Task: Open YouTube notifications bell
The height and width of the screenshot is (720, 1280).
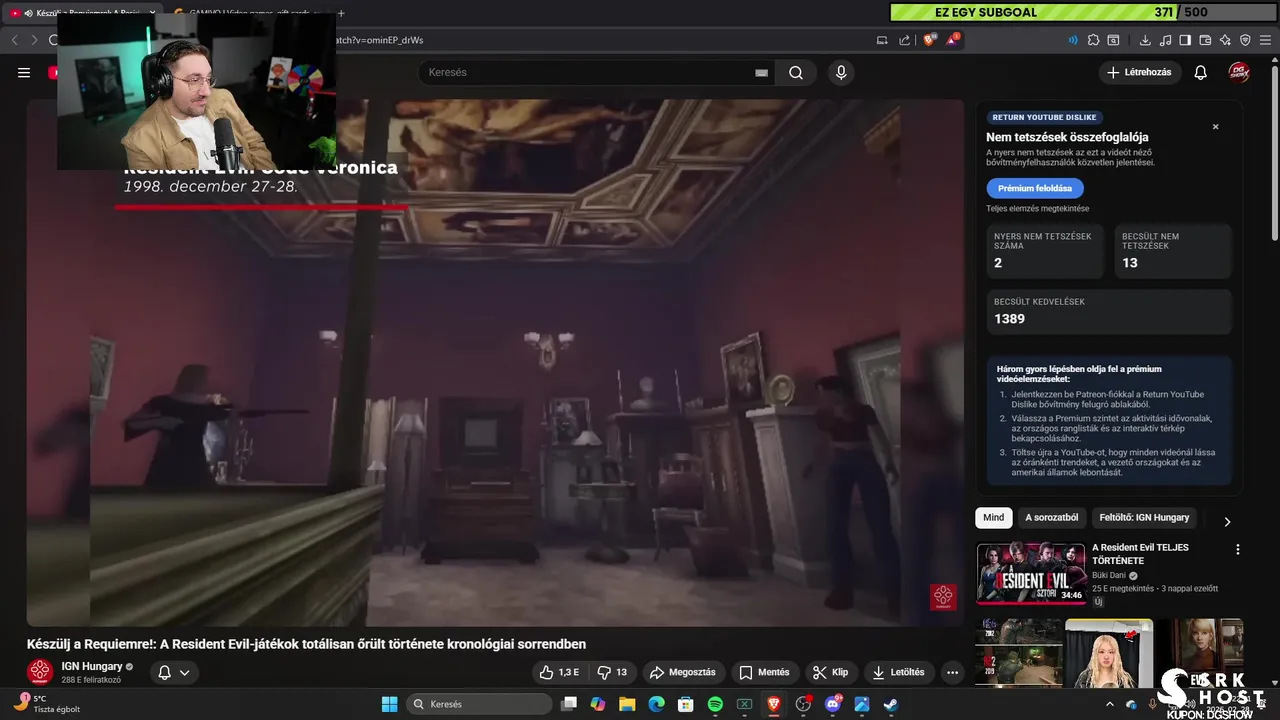Action: (1201, 72)
